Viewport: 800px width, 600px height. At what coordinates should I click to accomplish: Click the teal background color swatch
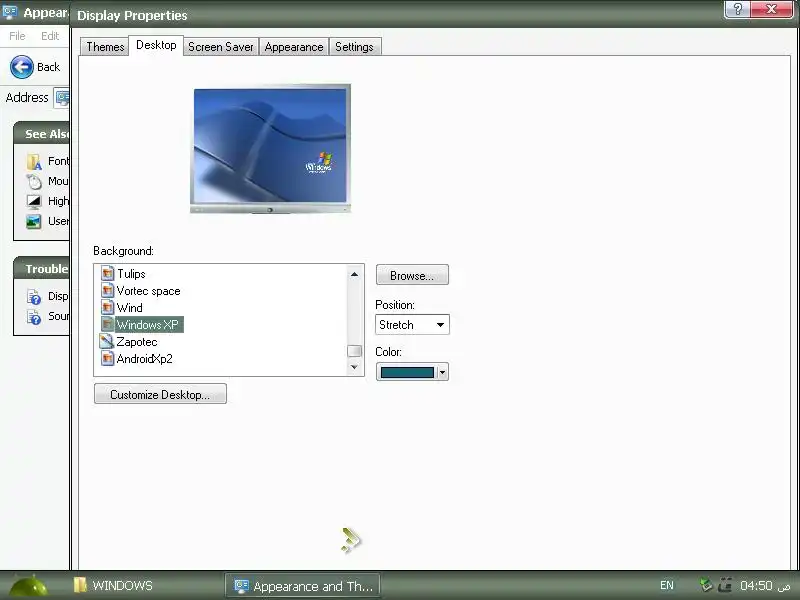(407, 372)
